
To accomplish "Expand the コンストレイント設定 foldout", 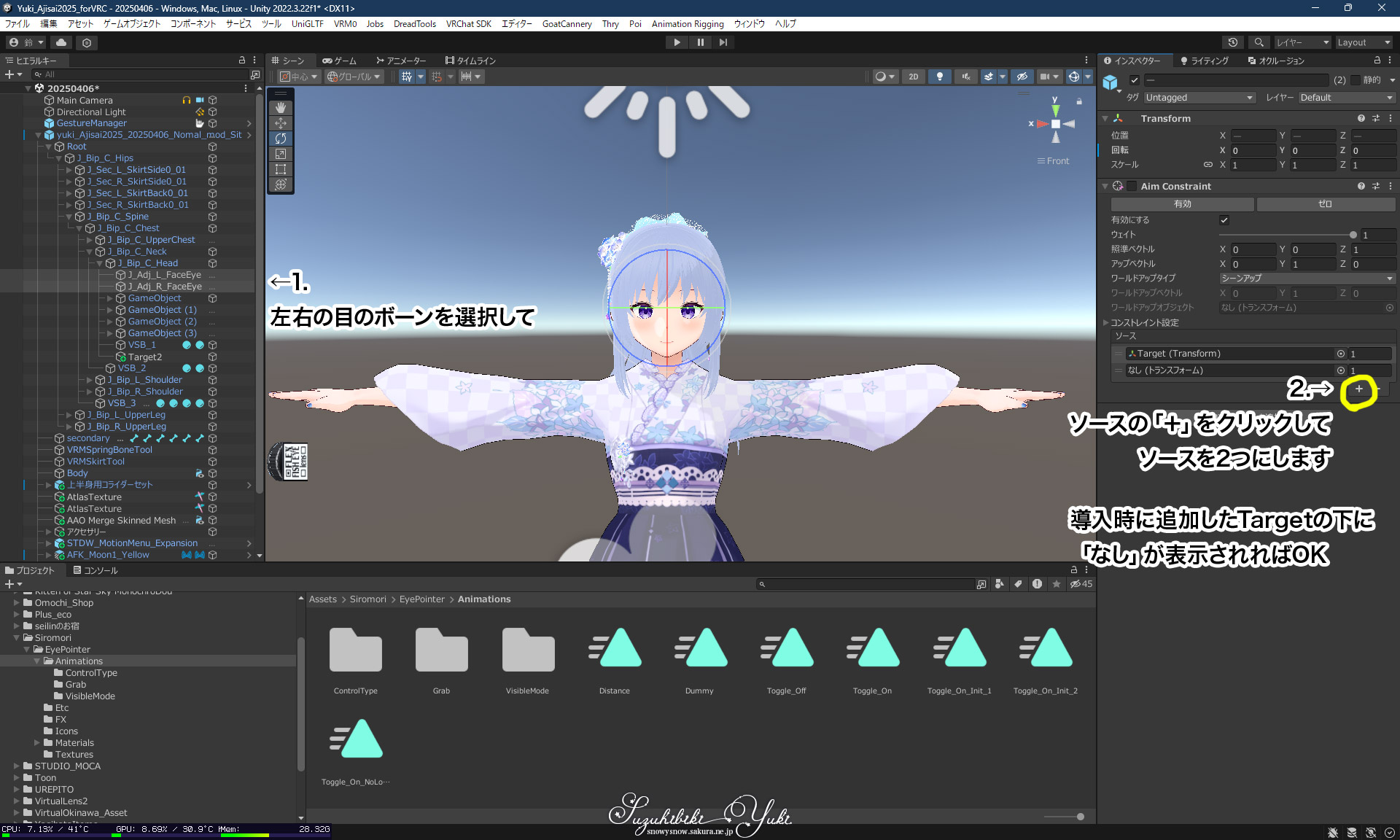I will click(x=1105, y=322).
